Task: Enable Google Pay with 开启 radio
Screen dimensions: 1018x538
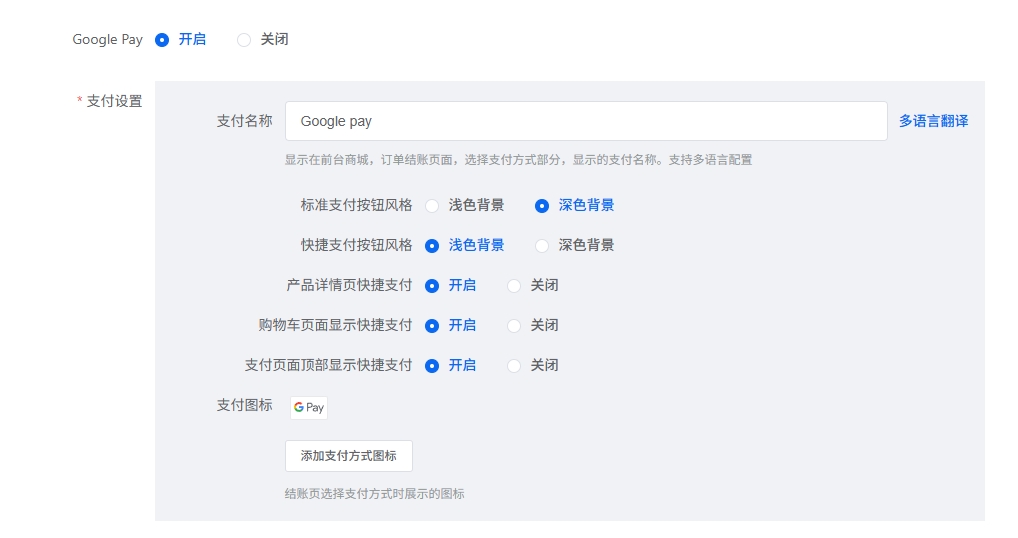Action: [162, 40]
